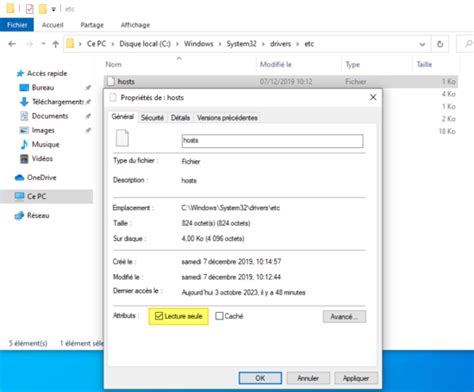Viewport: 474px width, 392px height.
Task: Open the Affichage ribbon tab
Action: coord(135,25)
